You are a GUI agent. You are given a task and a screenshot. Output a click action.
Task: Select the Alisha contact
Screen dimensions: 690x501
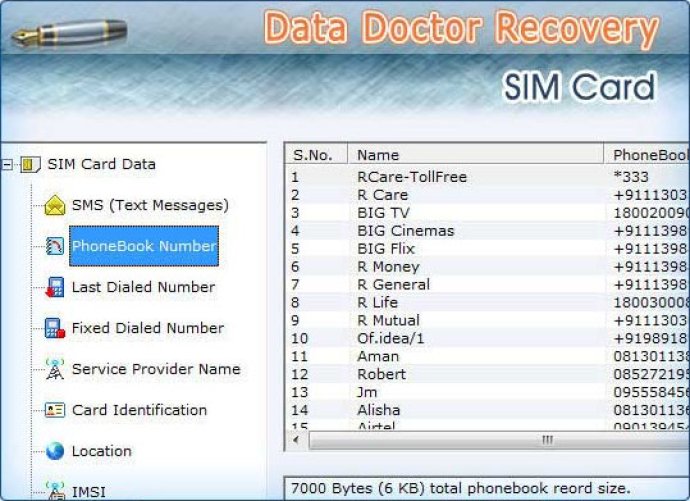point(488,410)
